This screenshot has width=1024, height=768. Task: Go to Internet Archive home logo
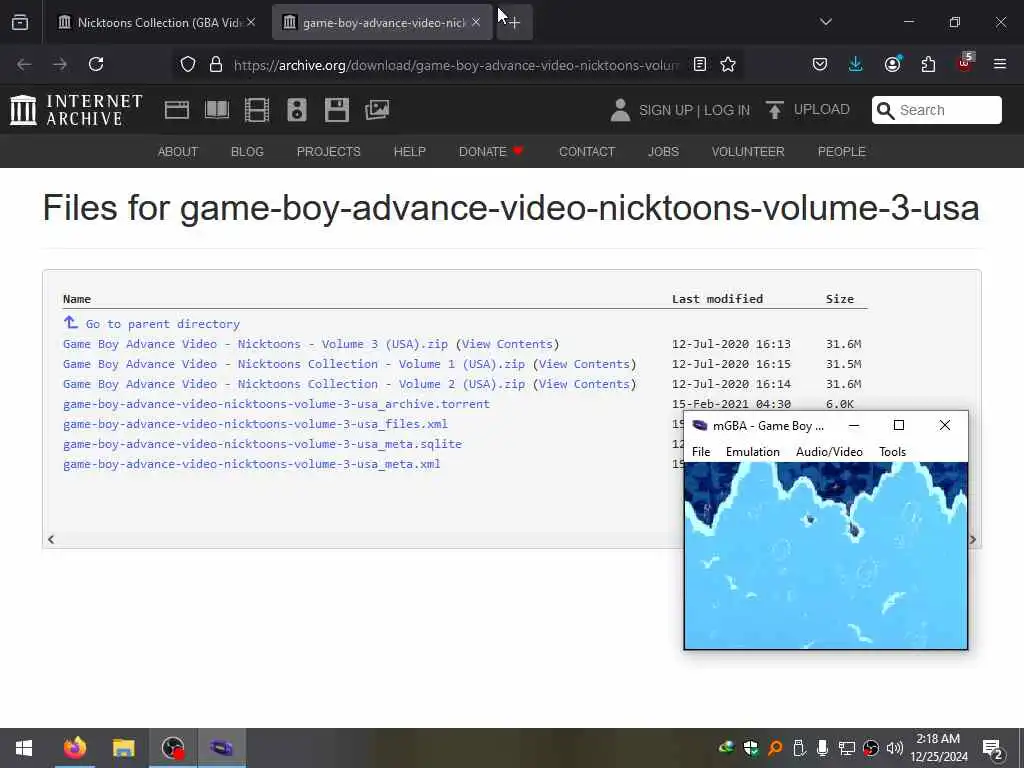coord(76,110)
